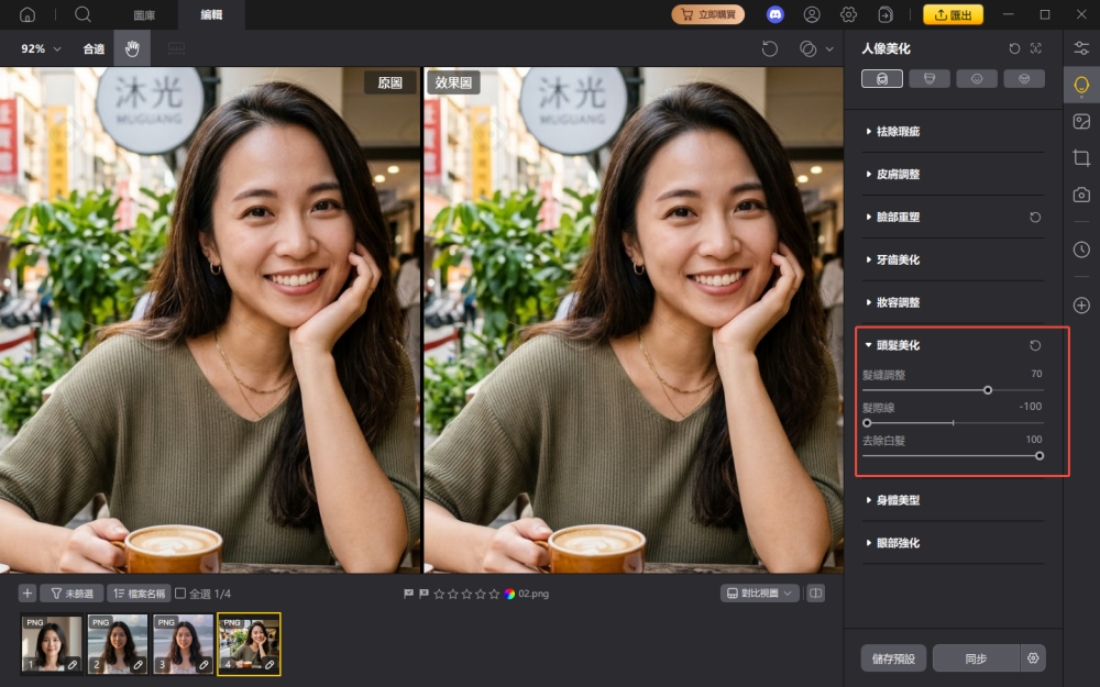The image size is (1100, 687).
Task: Open the 92% zoom level dropdown
Action: tap(38, 48)
